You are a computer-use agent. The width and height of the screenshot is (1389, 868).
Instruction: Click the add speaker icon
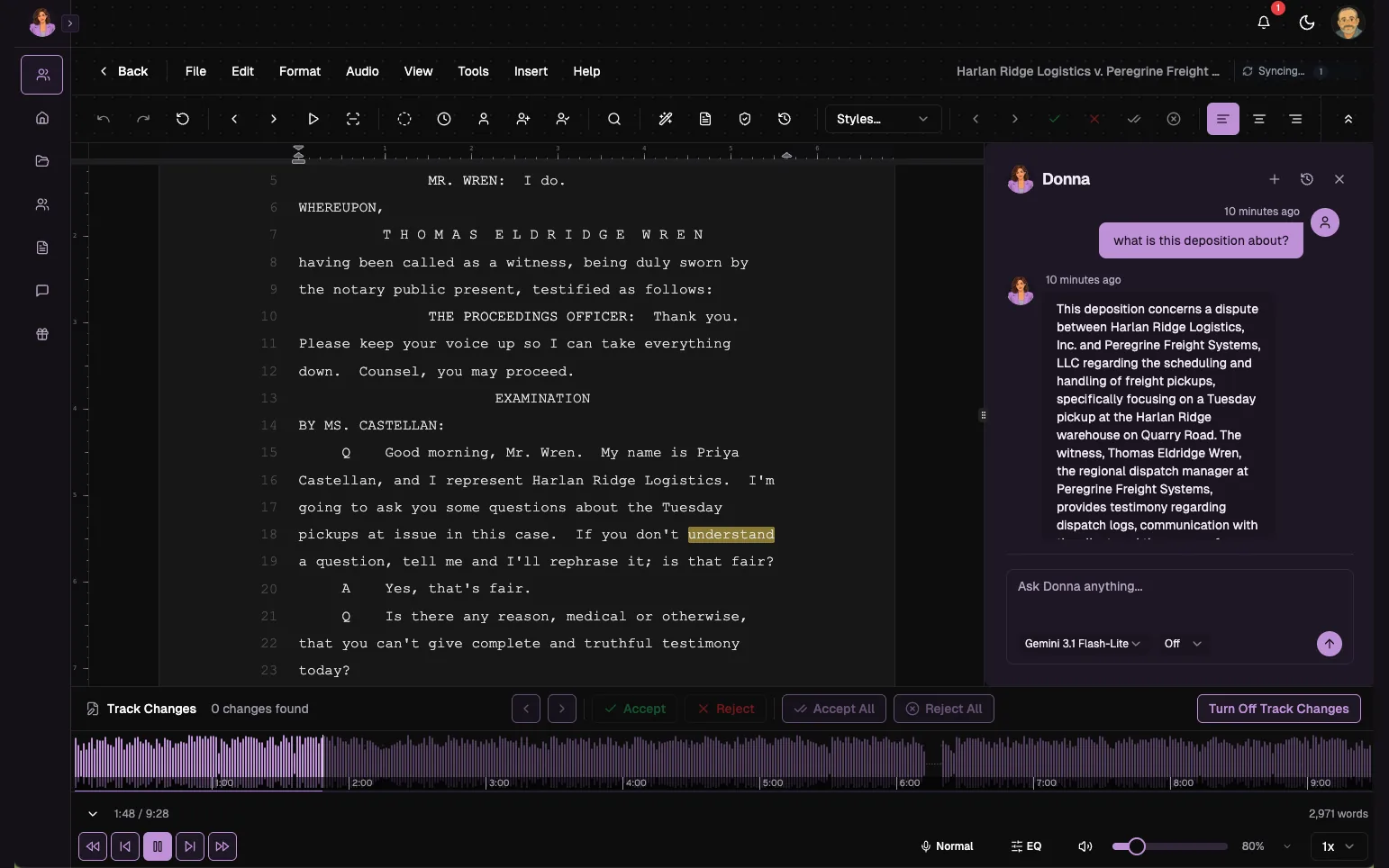(523, 119)
